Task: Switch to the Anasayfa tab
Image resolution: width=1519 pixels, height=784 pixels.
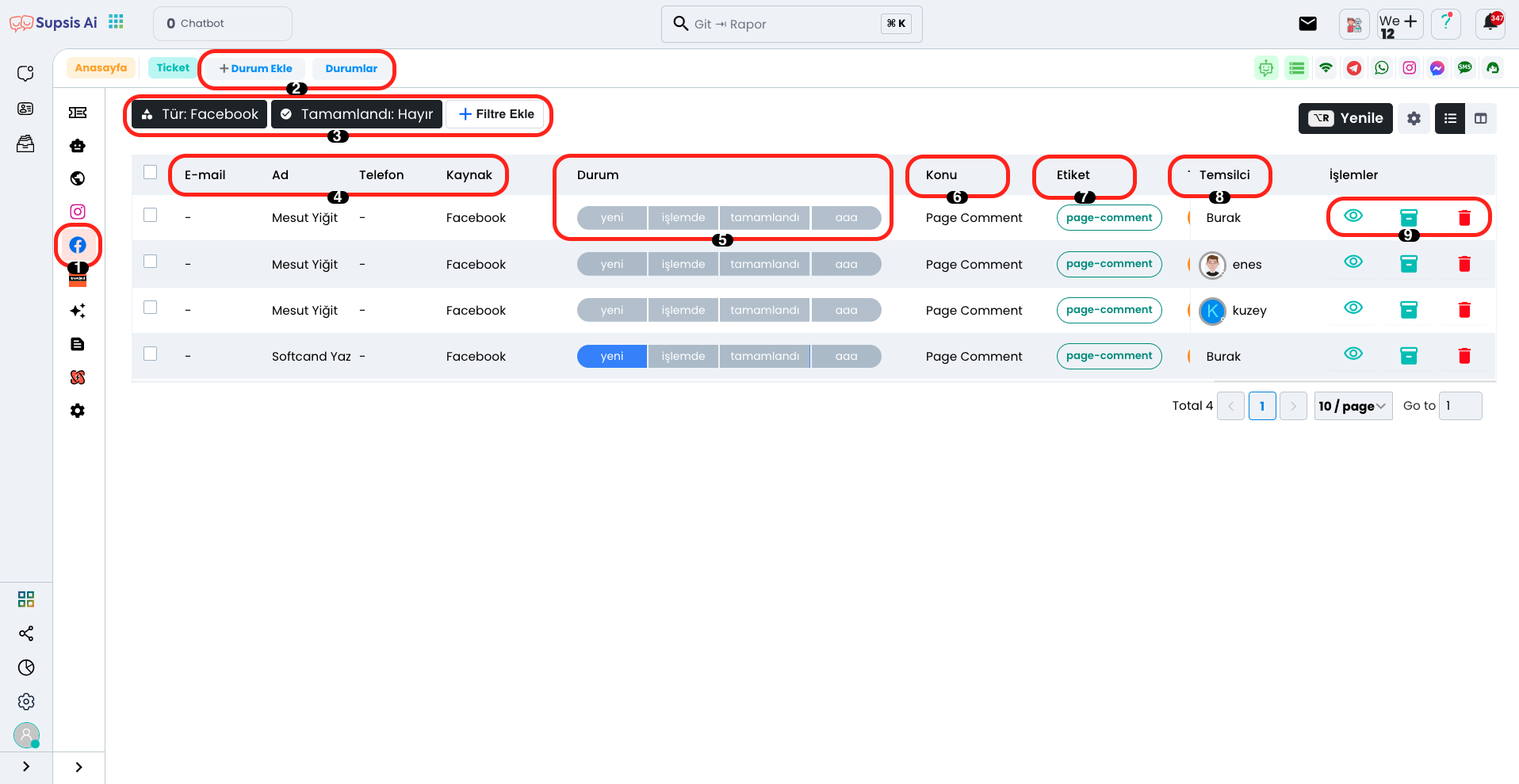Action: (101, 68)
